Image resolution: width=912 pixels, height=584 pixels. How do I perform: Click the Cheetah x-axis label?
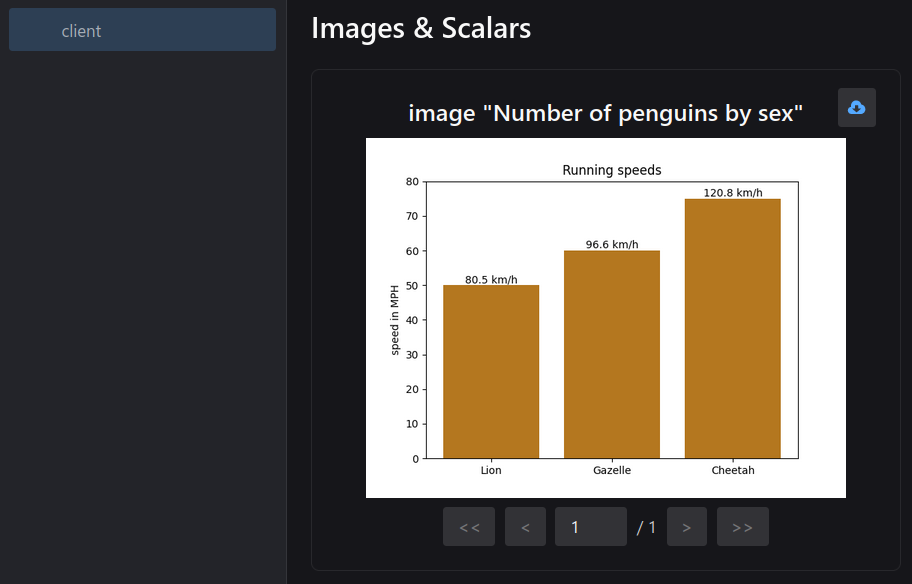[733, 470]
